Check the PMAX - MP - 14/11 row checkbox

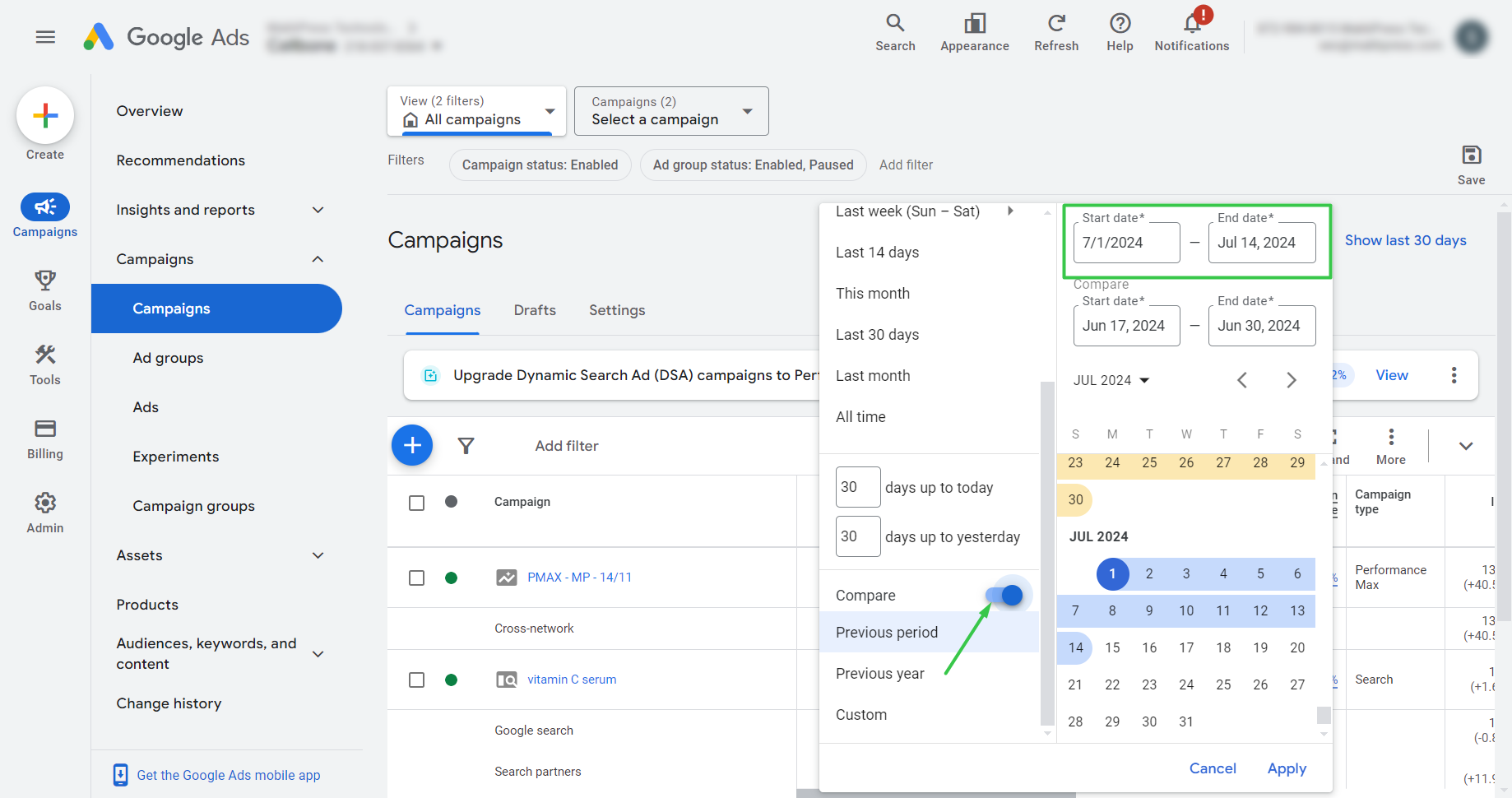(x=417, y=578)
